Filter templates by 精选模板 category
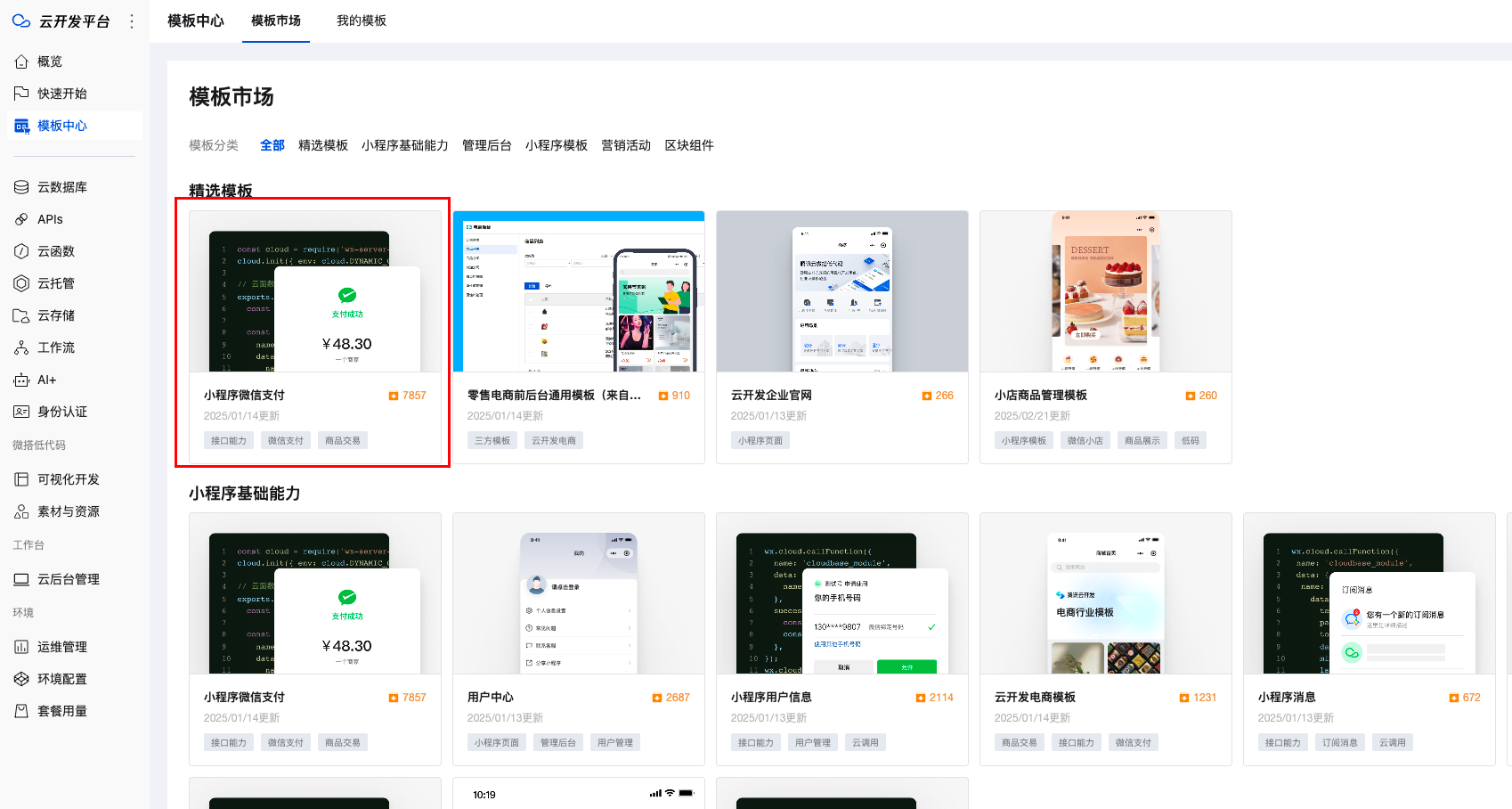Image resolution: width=1512 pixels, height=809 pixels. pyautogui.click(x=323, y=145)
